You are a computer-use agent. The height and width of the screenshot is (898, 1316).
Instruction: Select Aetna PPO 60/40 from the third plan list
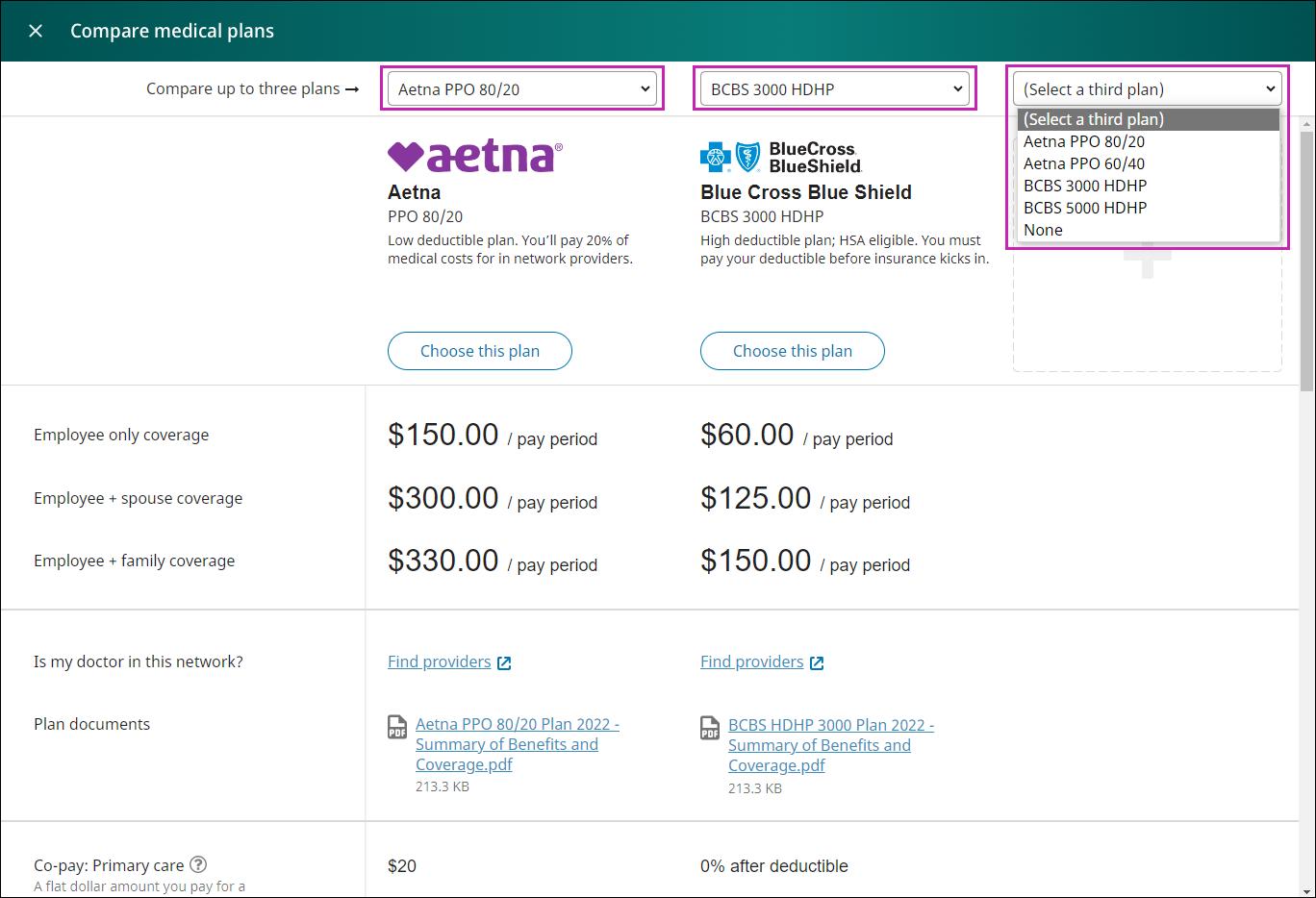(x=1084, y=163)
